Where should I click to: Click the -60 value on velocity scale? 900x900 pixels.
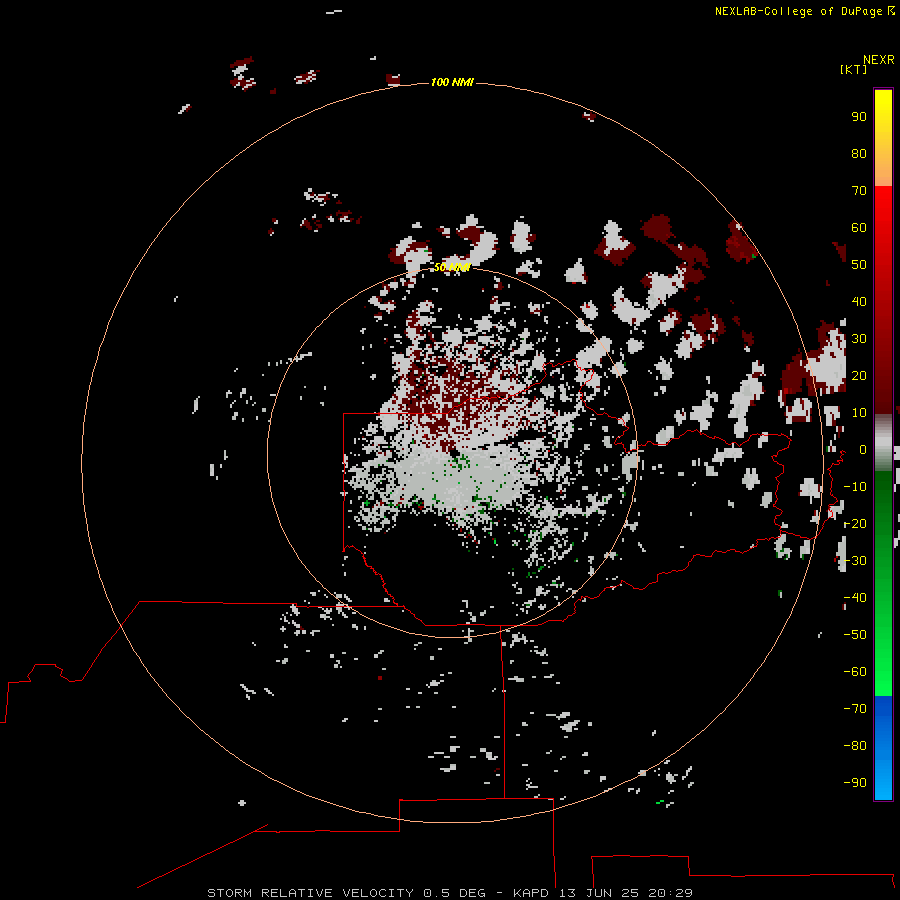(x=855, y=672)
